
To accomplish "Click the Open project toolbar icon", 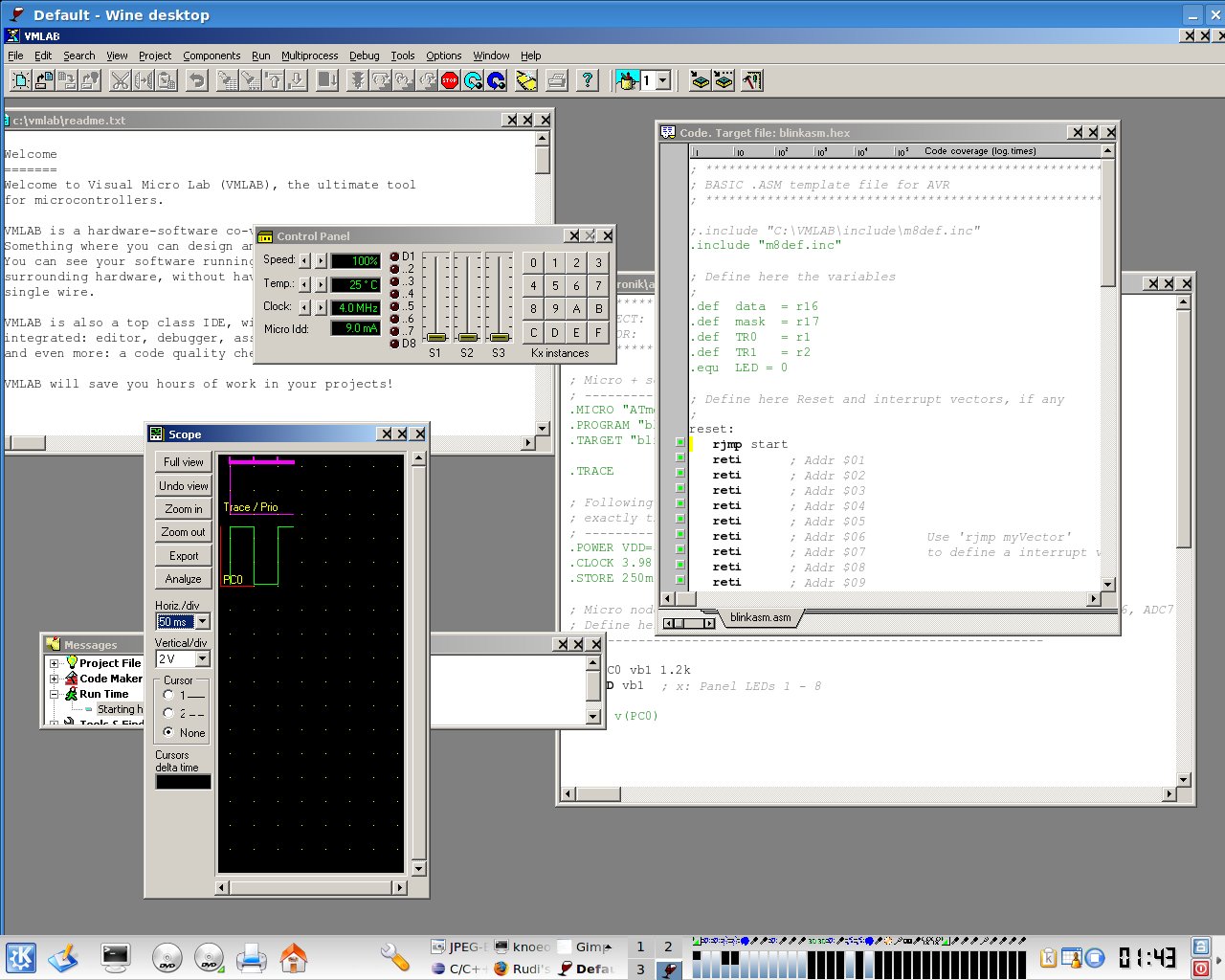I will pos(43,80).
